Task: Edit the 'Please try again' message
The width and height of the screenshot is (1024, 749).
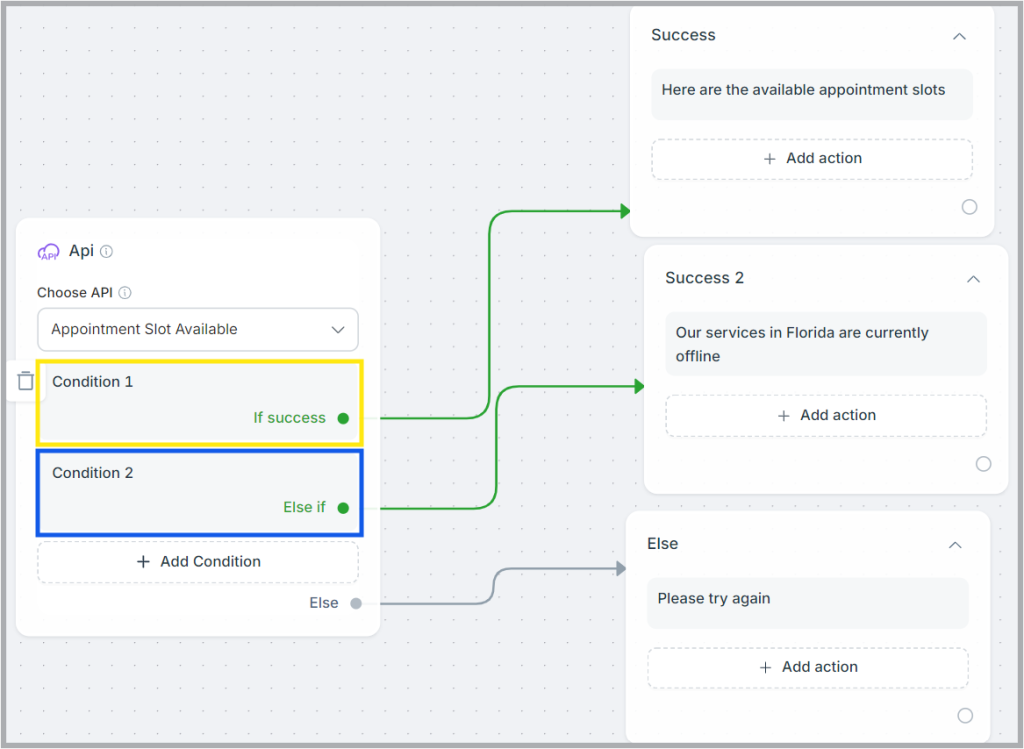Action: pyautogui.click(x=808, y=603)
